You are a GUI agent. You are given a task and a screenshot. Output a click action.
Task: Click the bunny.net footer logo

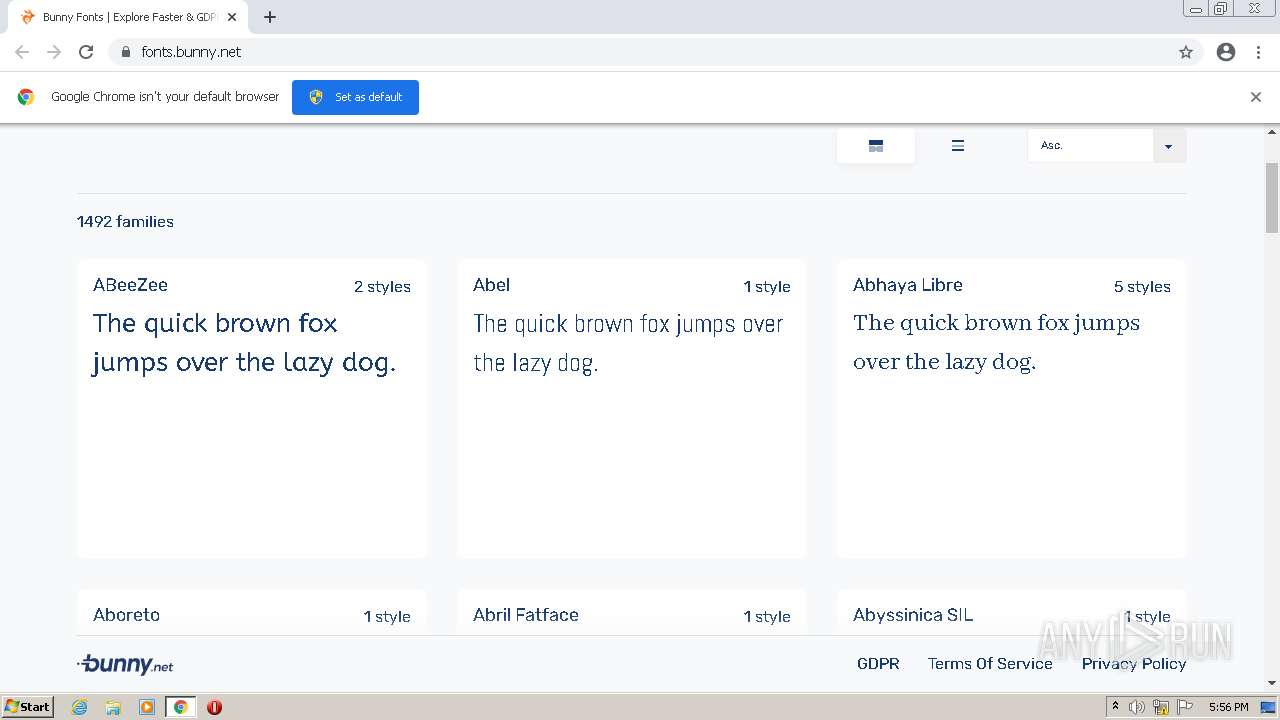(x=125, y=664)
